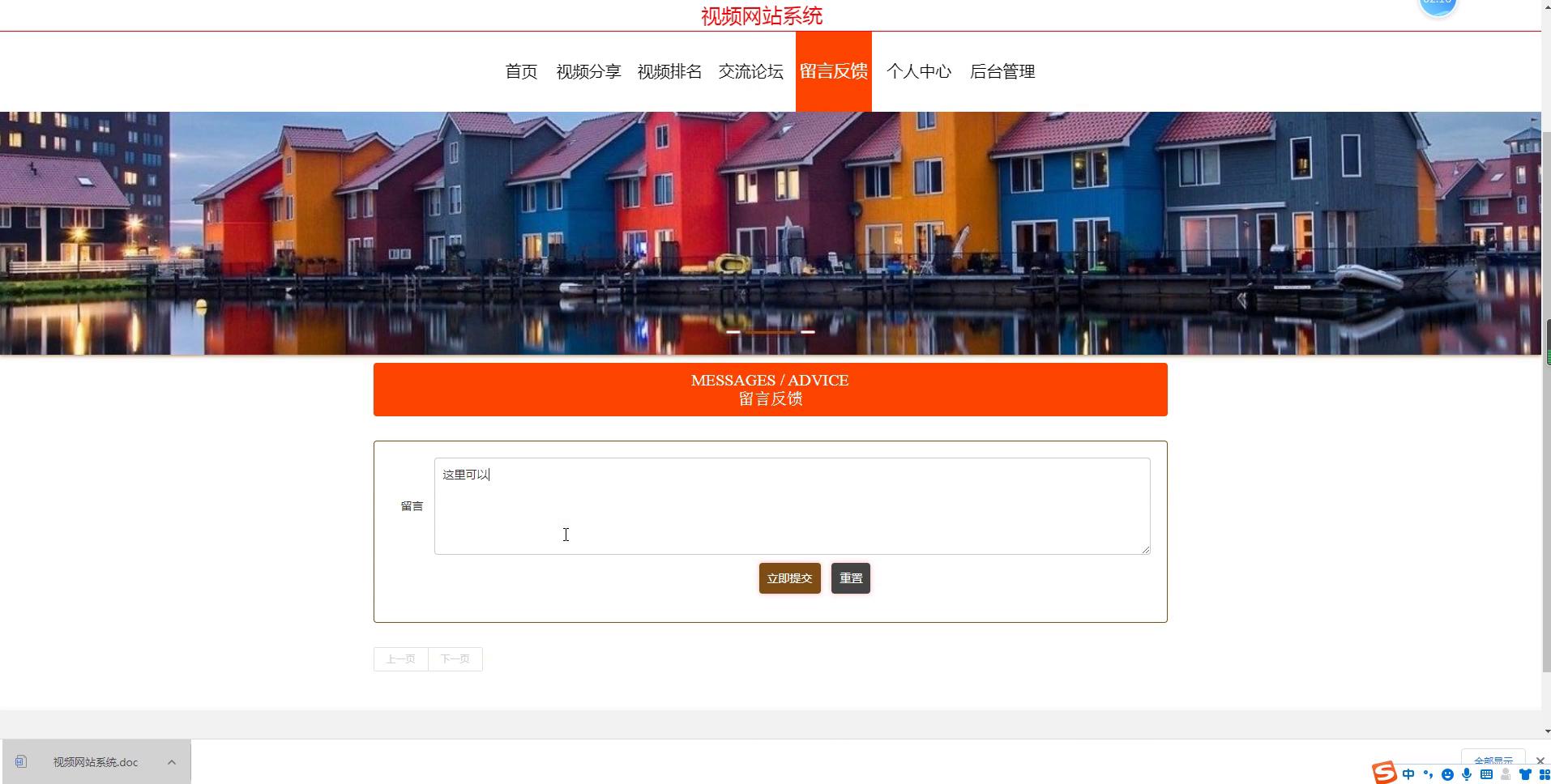Toggle Chinese/English input mode indicator
The width and height of the screenshot is (1551, 784).
[1408, 774]
